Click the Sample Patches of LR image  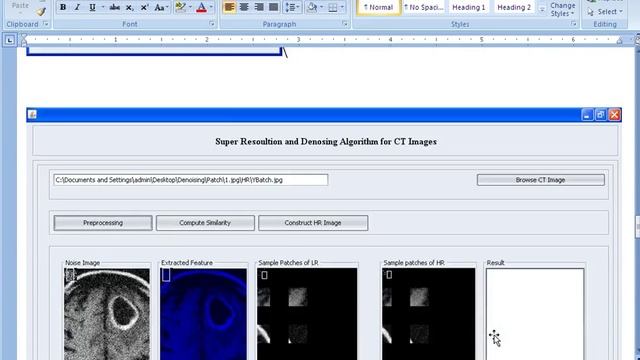pos(307,314)
